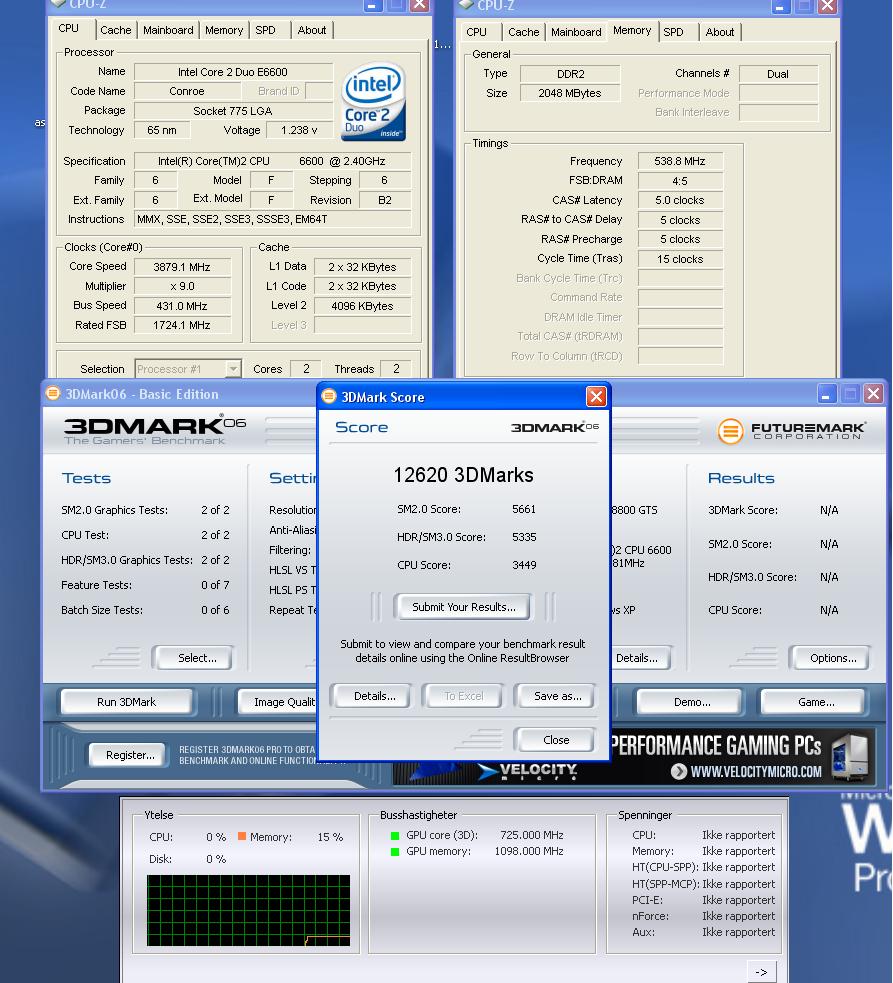Open Details in the score dialog
The image size is (893, 983).
(x=374, y=696)
